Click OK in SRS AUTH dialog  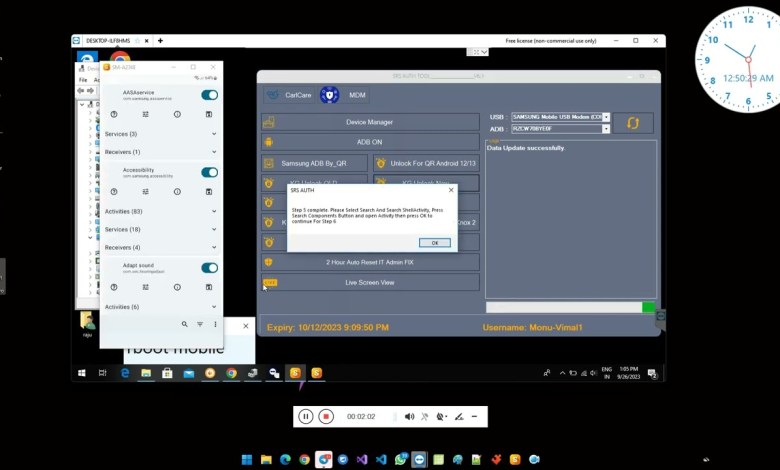(435, 243)
